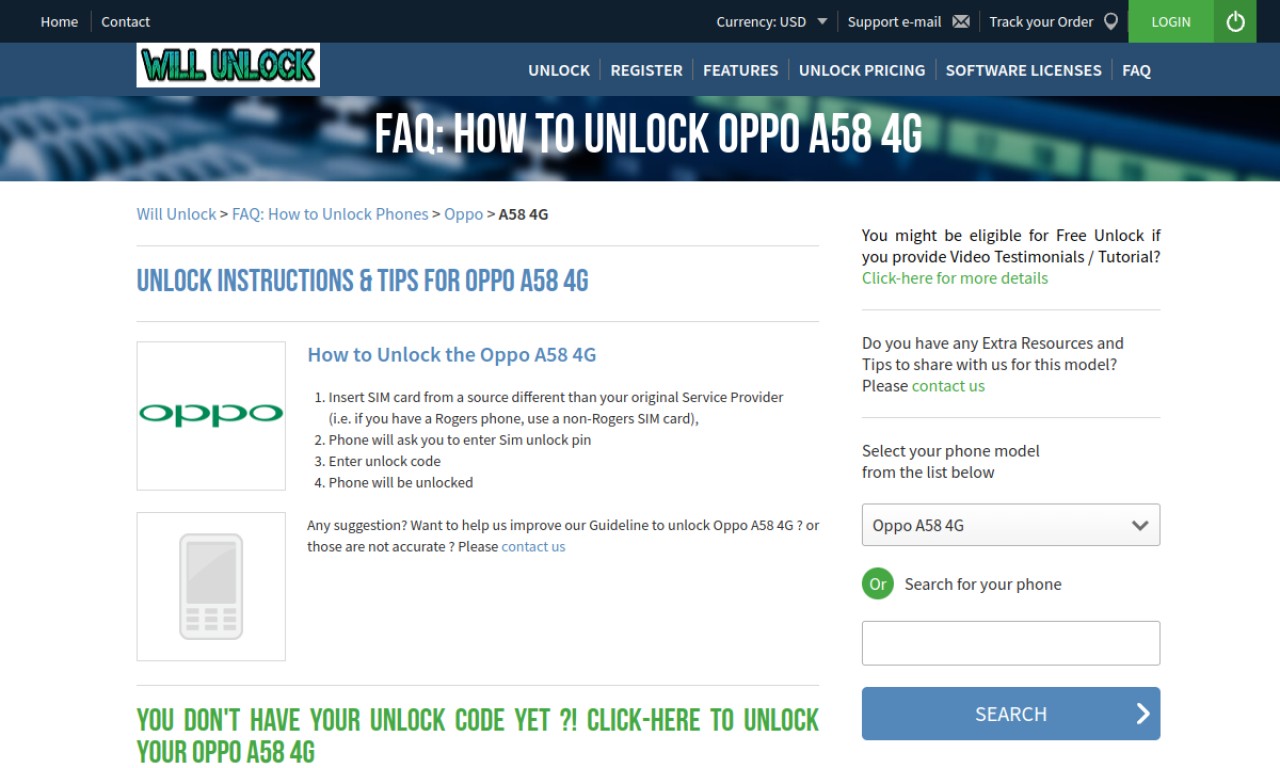The image size is (1280, 768).
Task: Click the A58 4G breadcrumb text
Action: pyautogui.click(x=524, y=214)
